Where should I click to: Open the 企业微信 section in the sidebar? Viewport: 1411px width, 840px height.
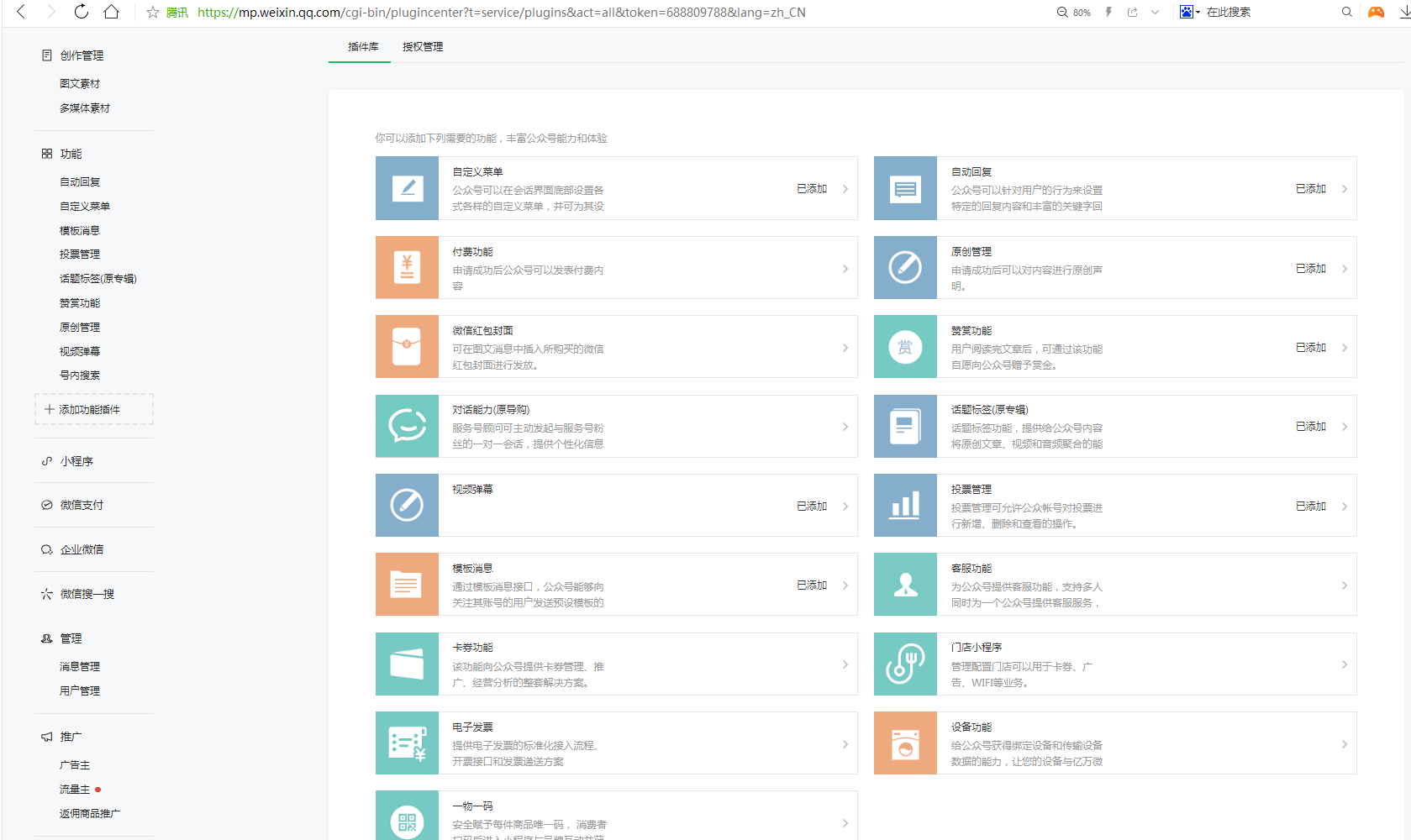click(x=82, y=549)
